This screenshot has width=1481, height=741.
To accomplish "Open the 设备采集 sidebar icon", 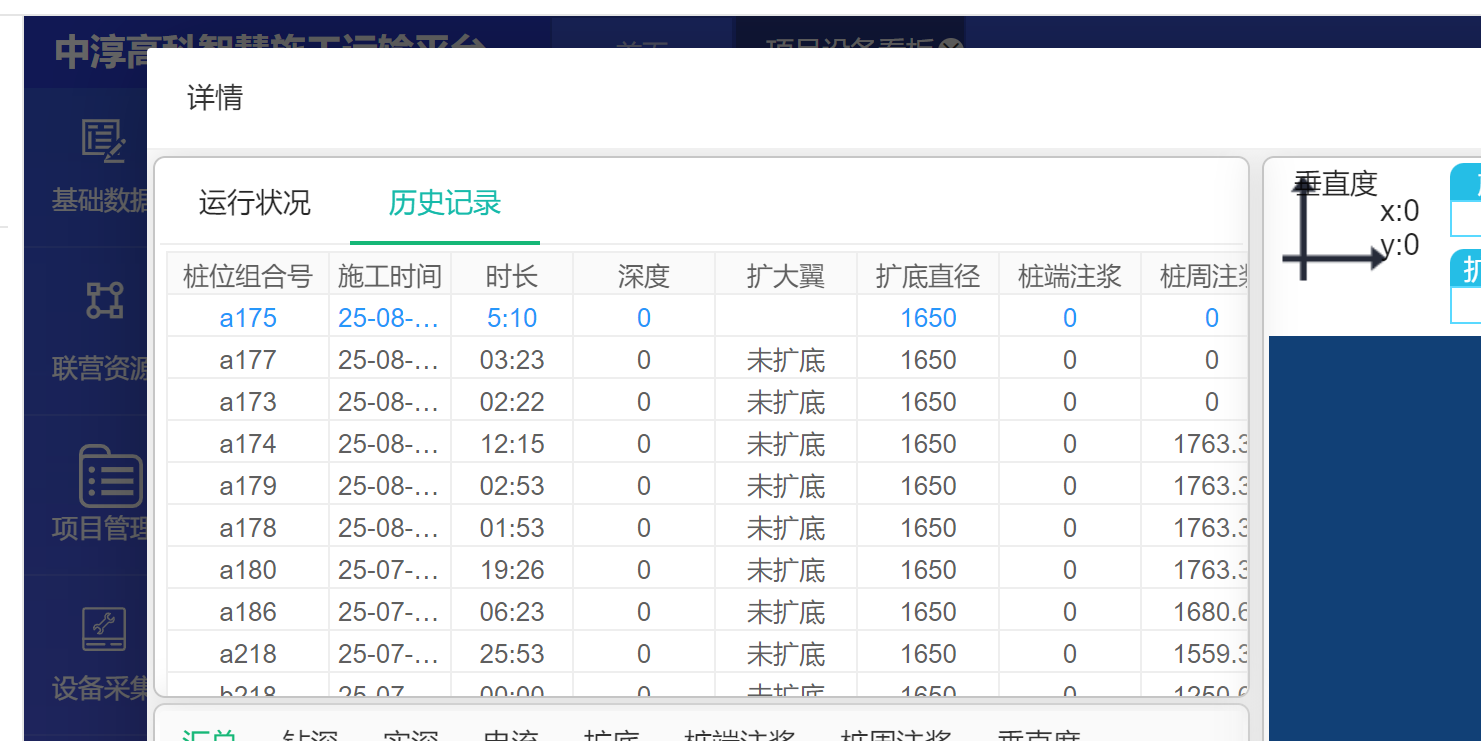I will click(103, 630).
